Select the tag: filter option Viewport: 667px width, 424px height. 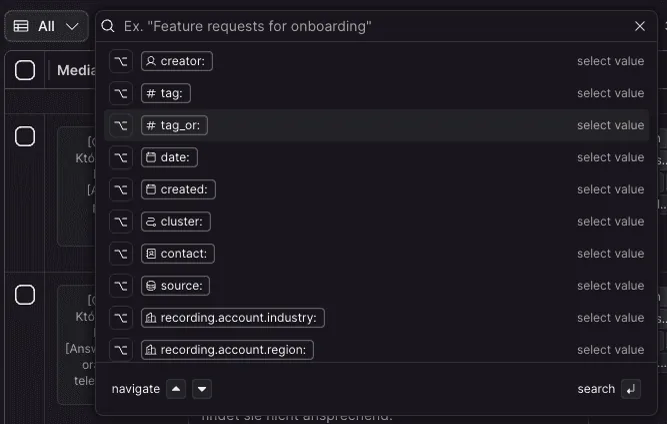tap(165, 93)
